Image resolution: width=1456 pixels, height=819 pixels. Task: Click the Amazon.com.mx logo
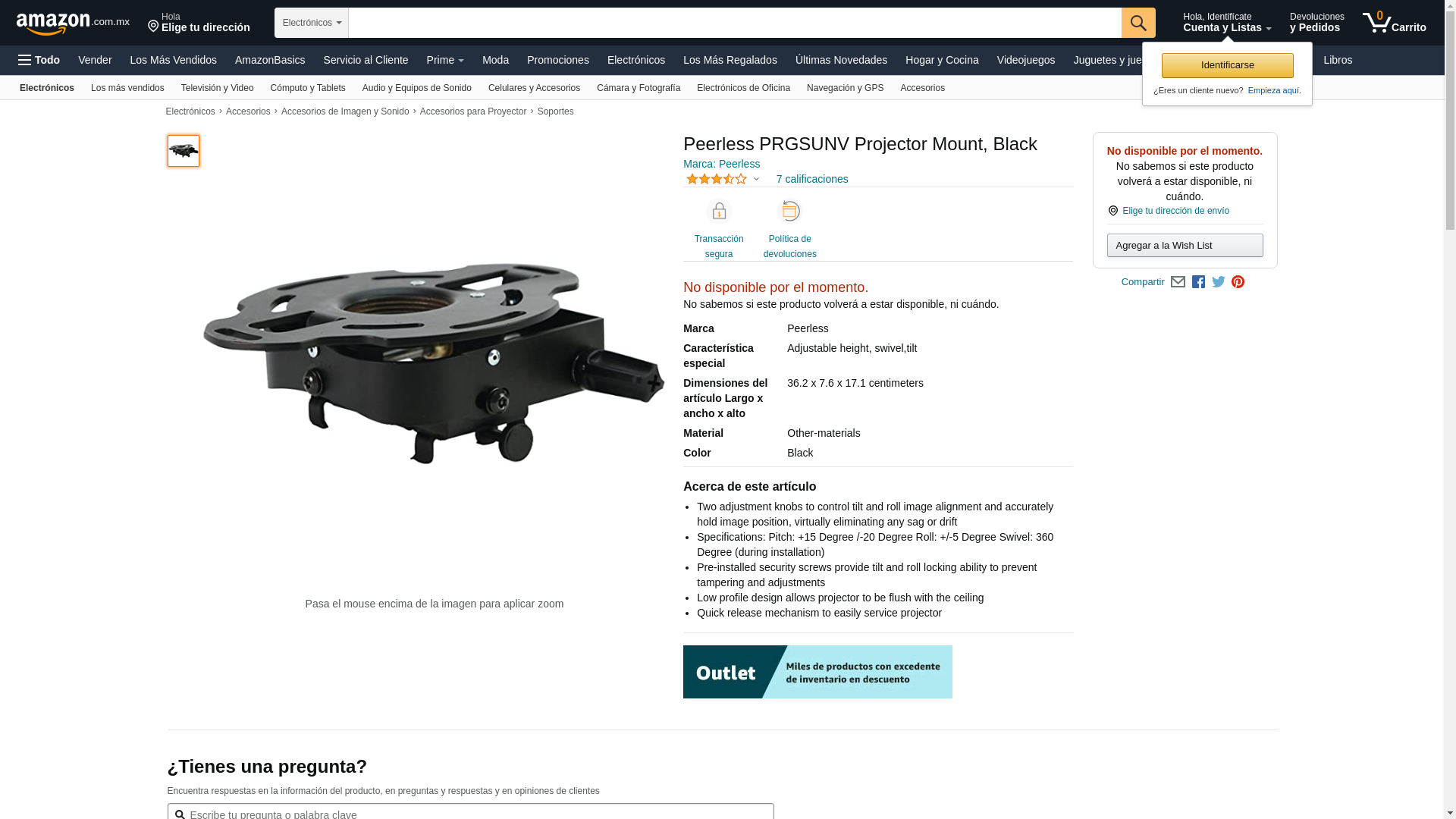(x=73, y=24)
